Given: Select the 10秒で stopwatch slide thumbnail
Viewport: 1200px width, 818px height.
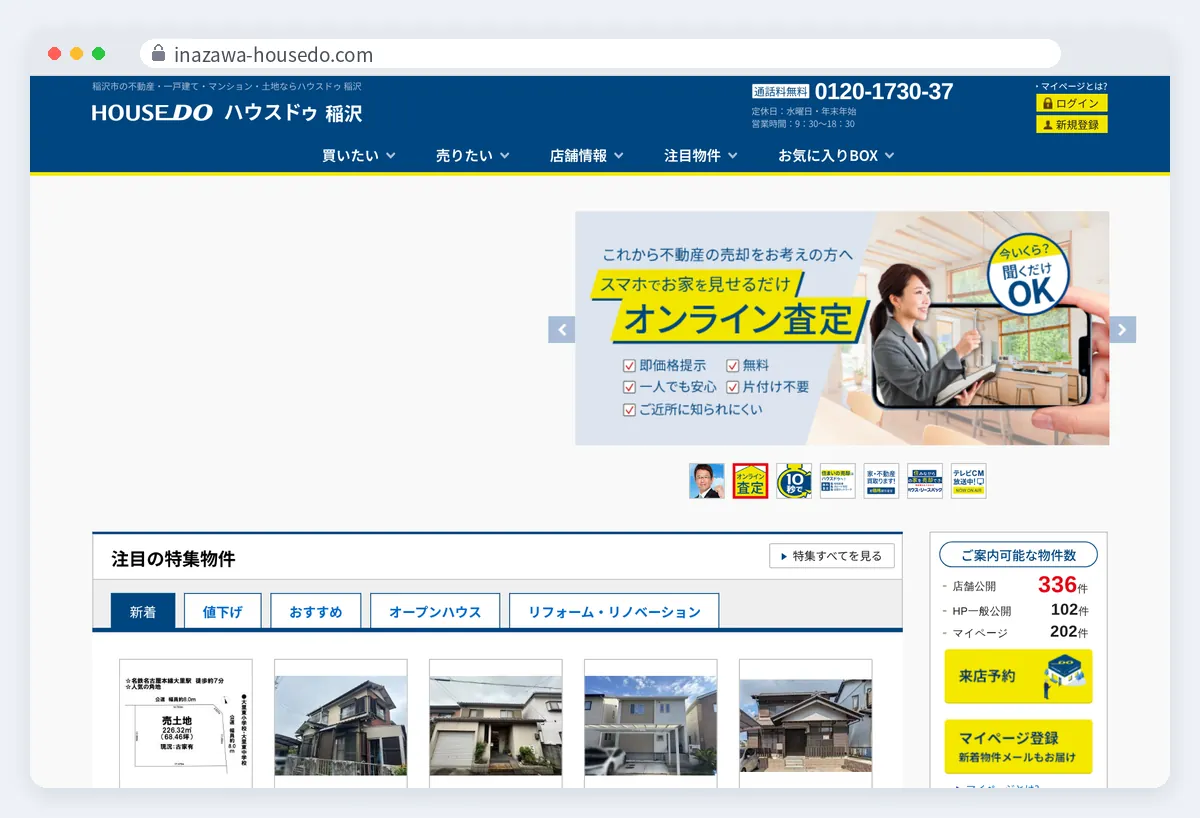Looking at the screenshot, I should click(x=794, y=481).
